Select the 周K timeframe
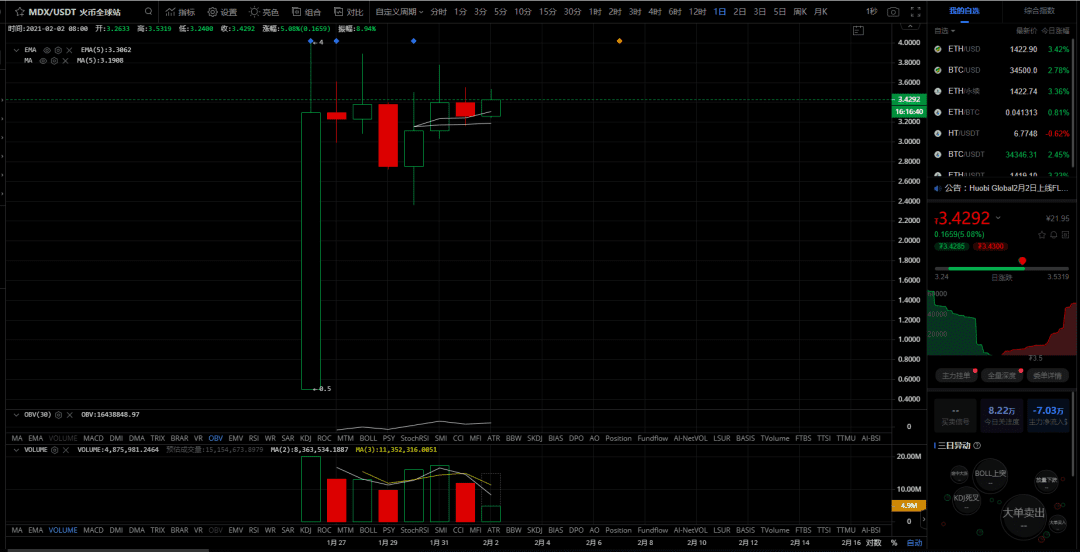 pyautogui.click(x=800, y=12)
